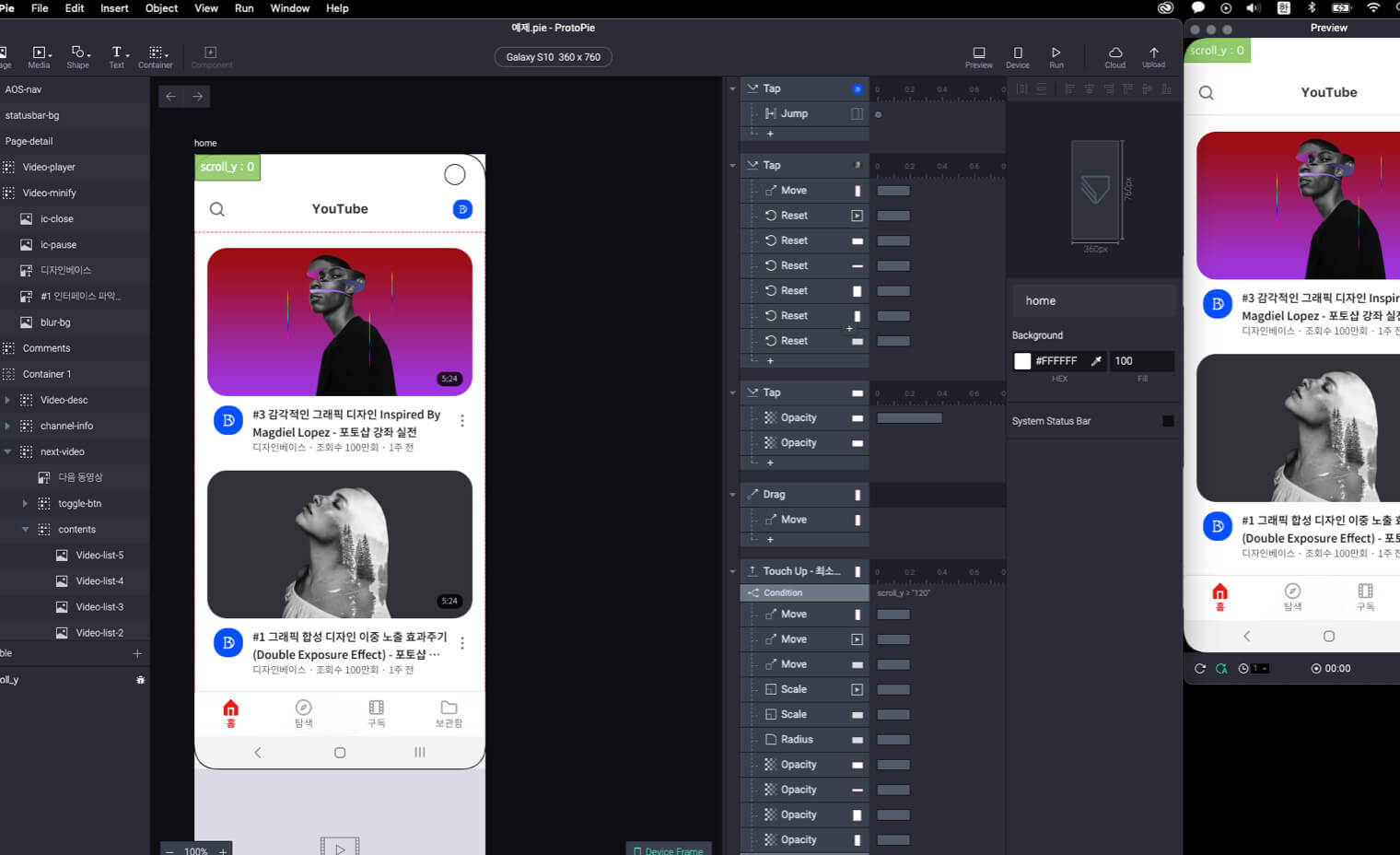This screenshot has width=1400, height=855.
Task: Collapse the contents layer
Action: point(25,530)
